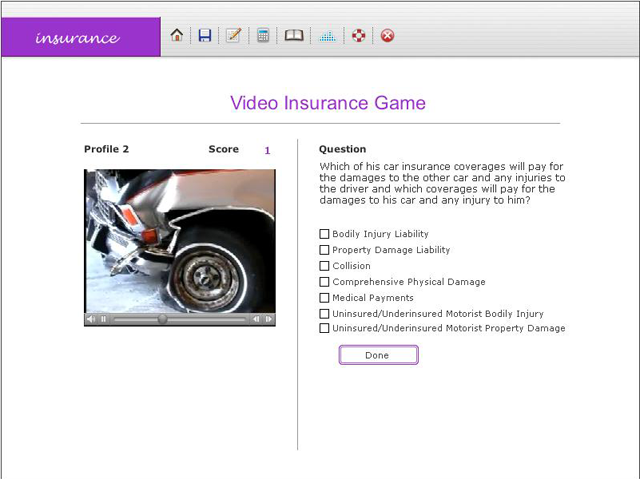Go to home via house icon
This screenshot has width=640, height=479.
point(177,35)
